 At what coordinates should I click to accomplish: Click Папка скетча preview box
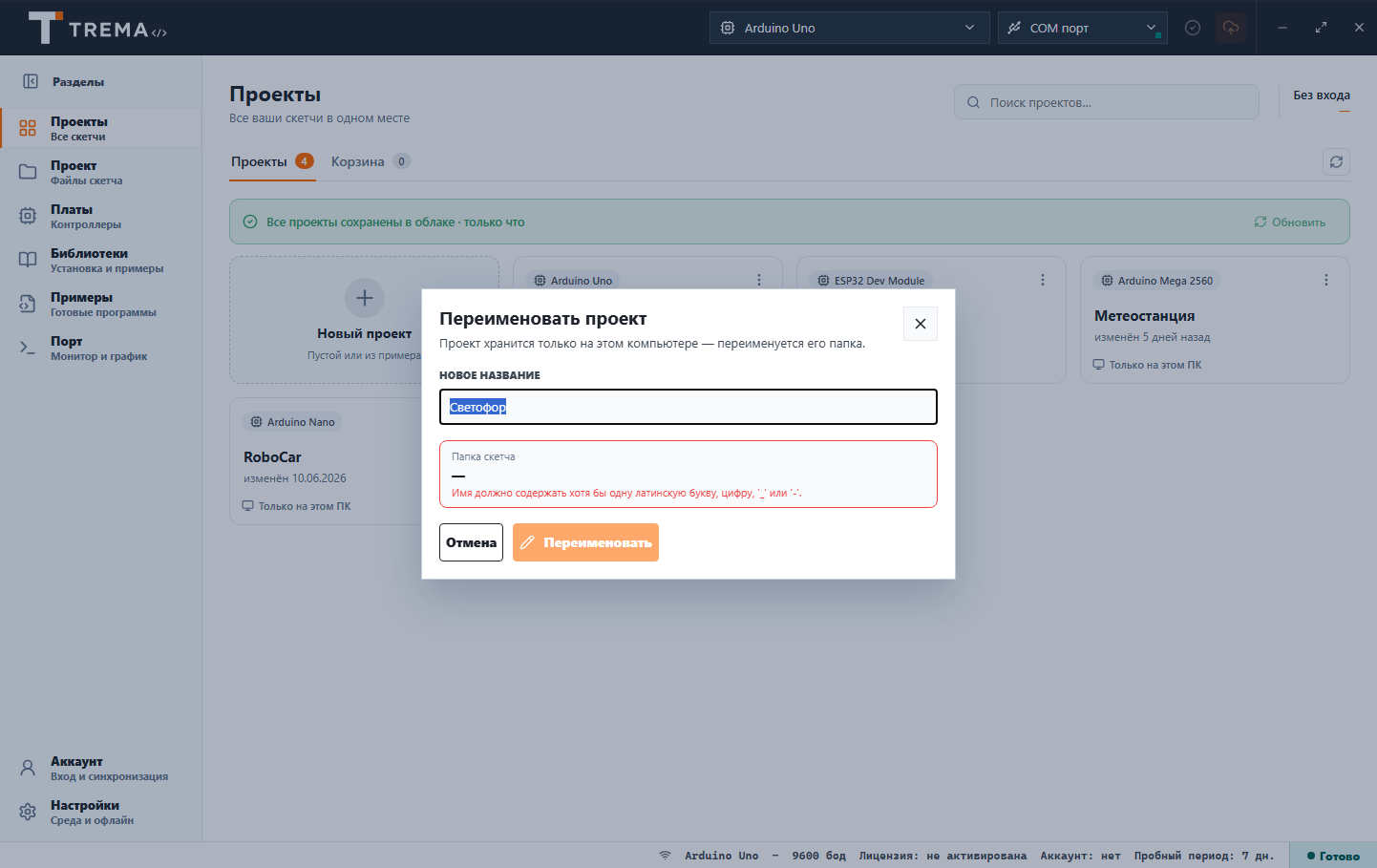(x=688, y=474)
